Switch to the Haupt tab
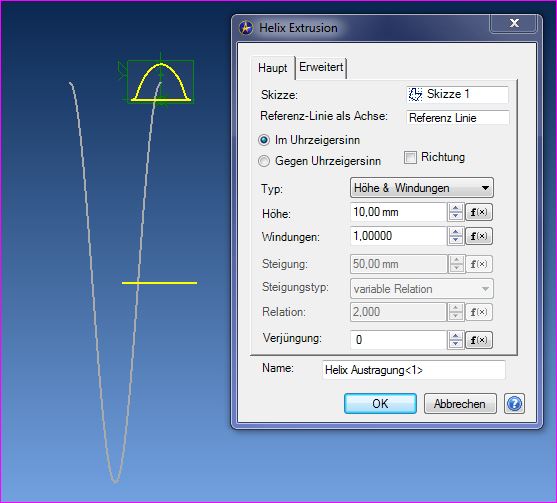Viewport: 557px width, 503px height. 272,67
